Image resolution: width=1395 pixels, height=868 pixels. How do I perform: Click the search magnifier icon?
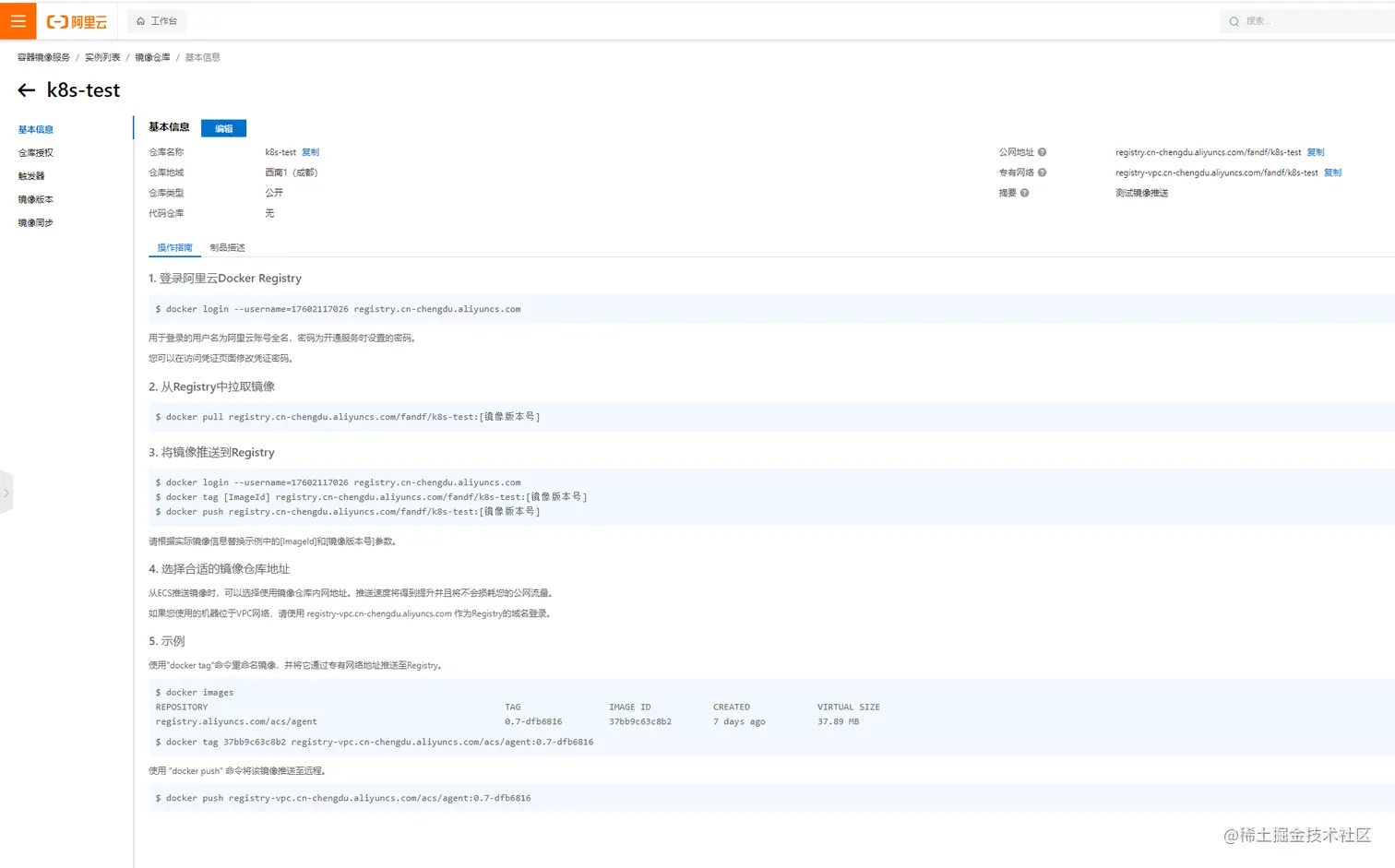coord(1234,21)
